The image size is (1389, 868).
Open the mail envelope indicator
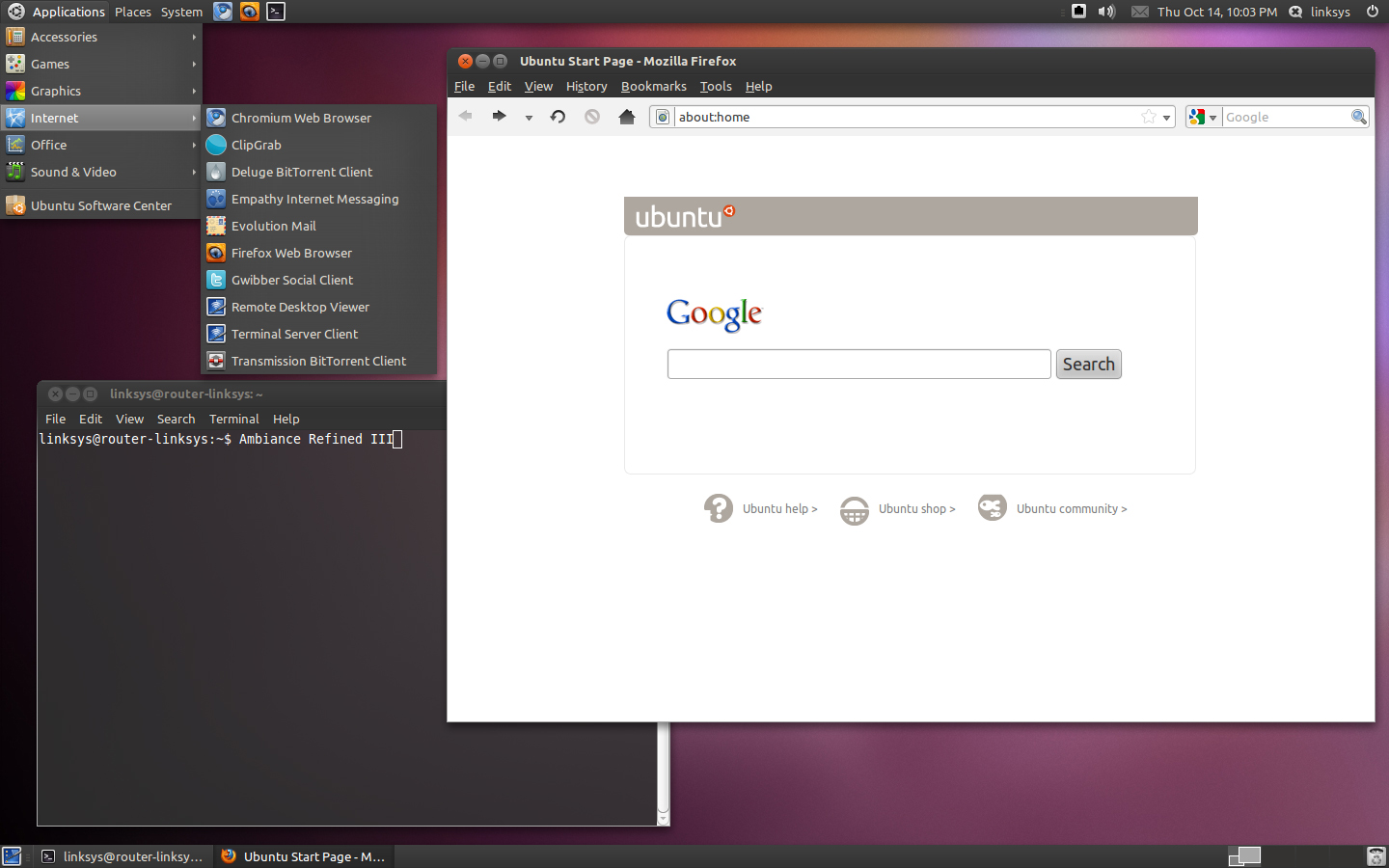pos(1140,12)
